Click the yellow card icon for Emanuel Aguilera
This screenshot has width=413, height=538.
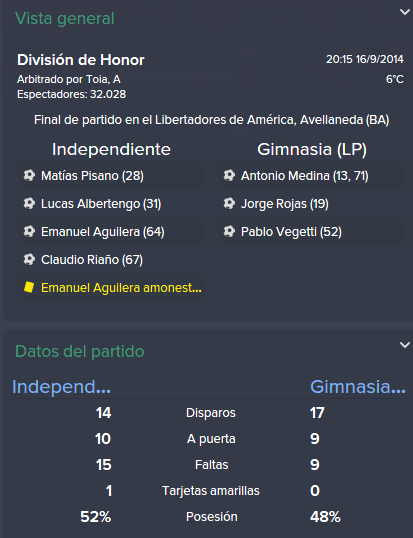coord(29,287)
